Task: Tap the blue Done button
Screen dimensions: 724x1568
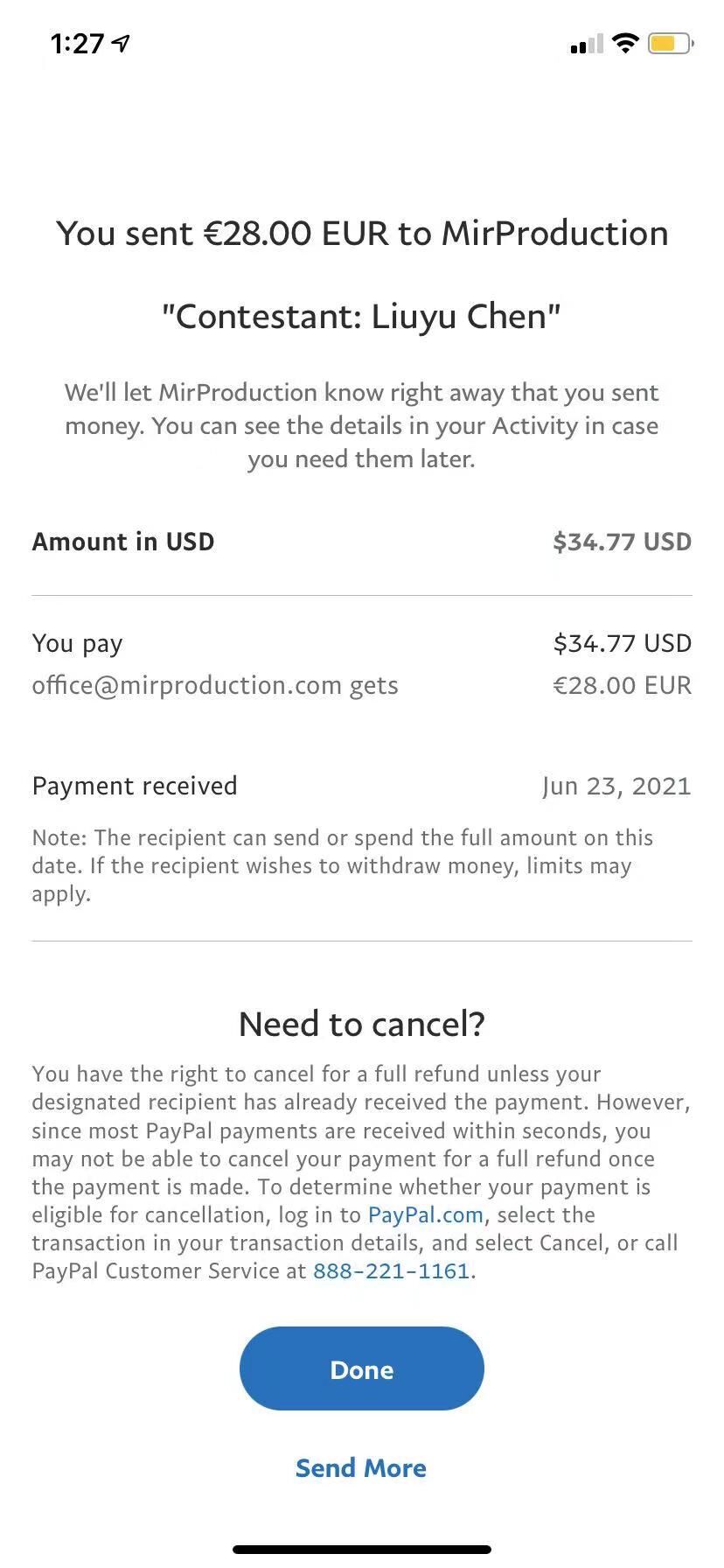Action: [361, 1368]
